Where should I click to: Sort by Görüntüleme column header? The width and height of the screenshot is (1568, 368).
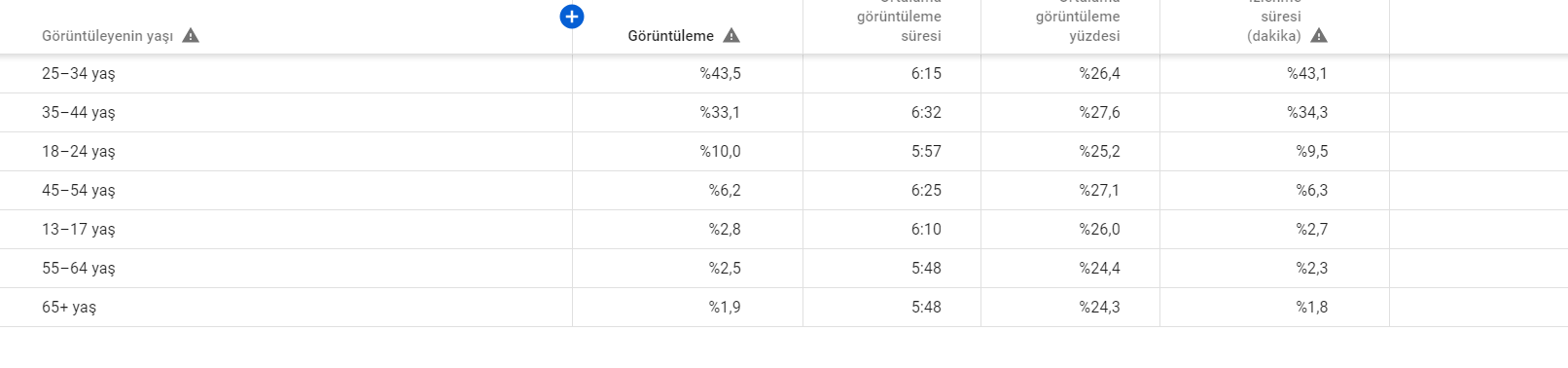click(670, 36)
